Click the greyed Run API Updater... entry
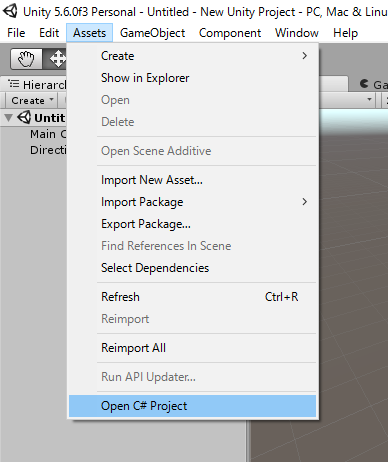388x462 pixels. (x=192, y=377)
